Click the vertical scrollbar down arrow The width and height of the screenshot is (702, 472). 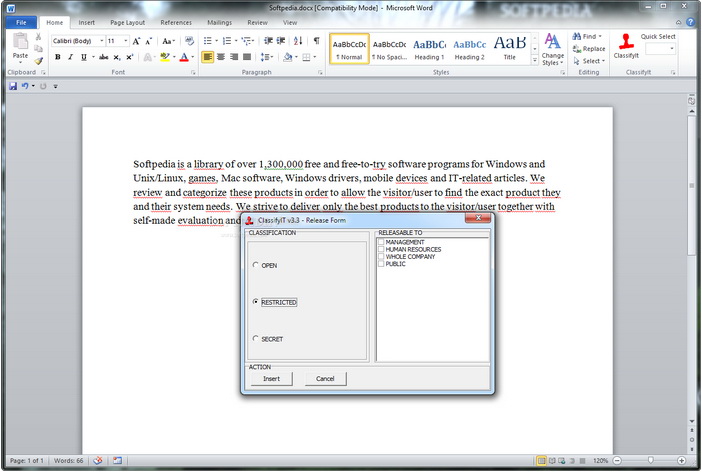pos(692,421)
